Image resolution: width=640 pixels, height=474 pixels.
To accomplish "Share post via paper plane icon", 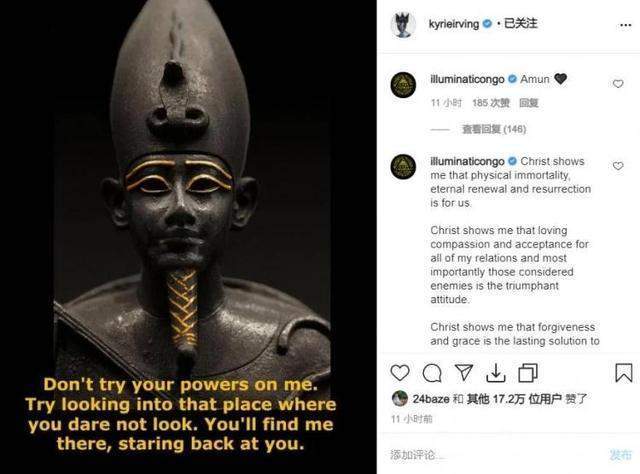I will (464, 372).
